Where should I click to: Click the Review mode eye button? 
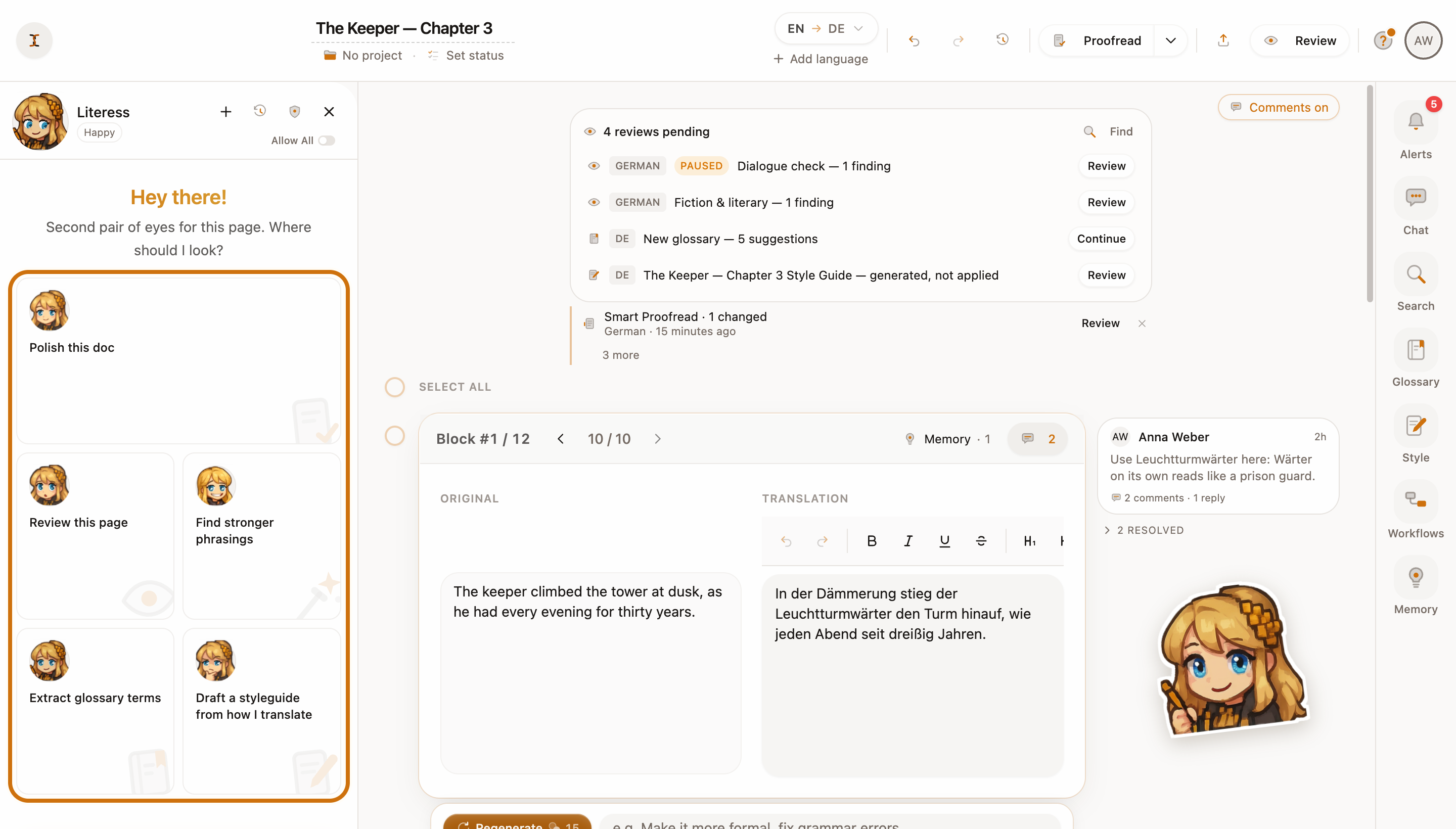(x=1299, y=40)
